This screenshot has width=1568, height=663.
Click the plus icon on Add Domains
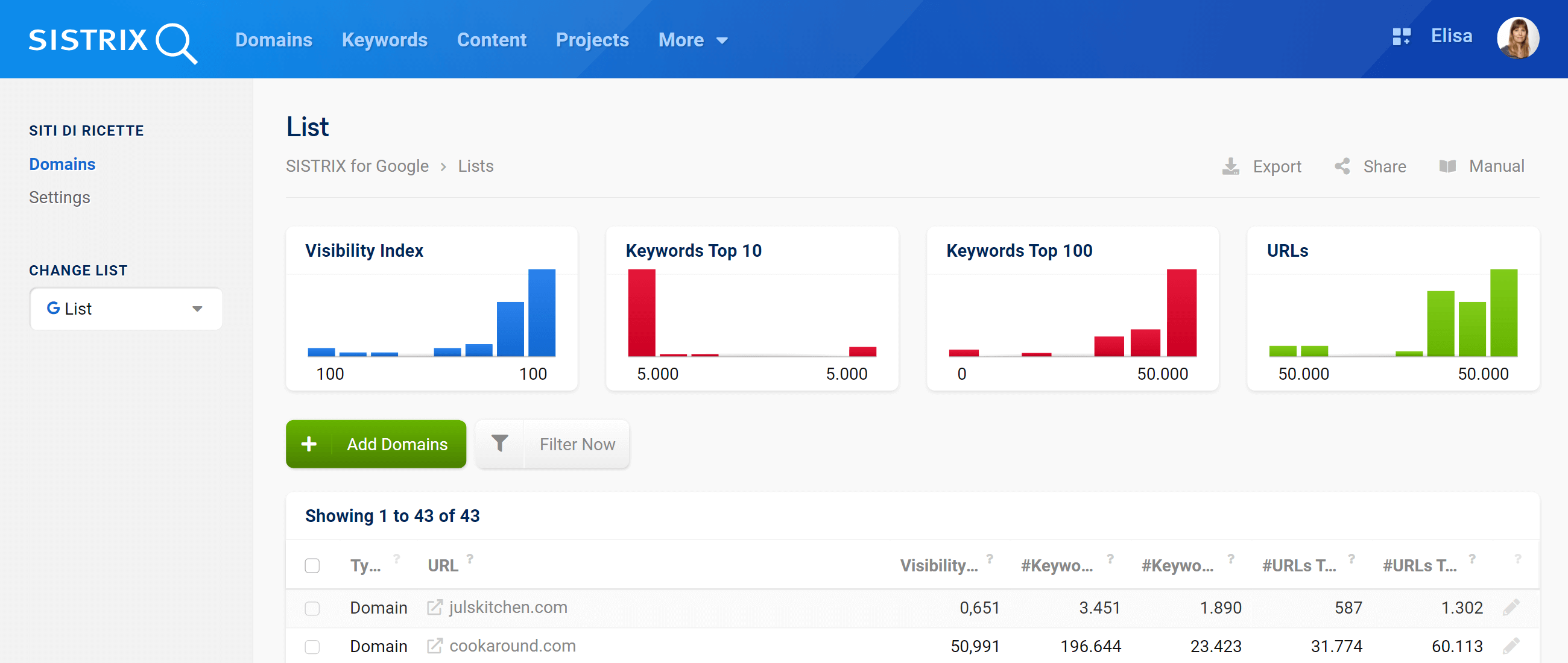click(309, 444)
